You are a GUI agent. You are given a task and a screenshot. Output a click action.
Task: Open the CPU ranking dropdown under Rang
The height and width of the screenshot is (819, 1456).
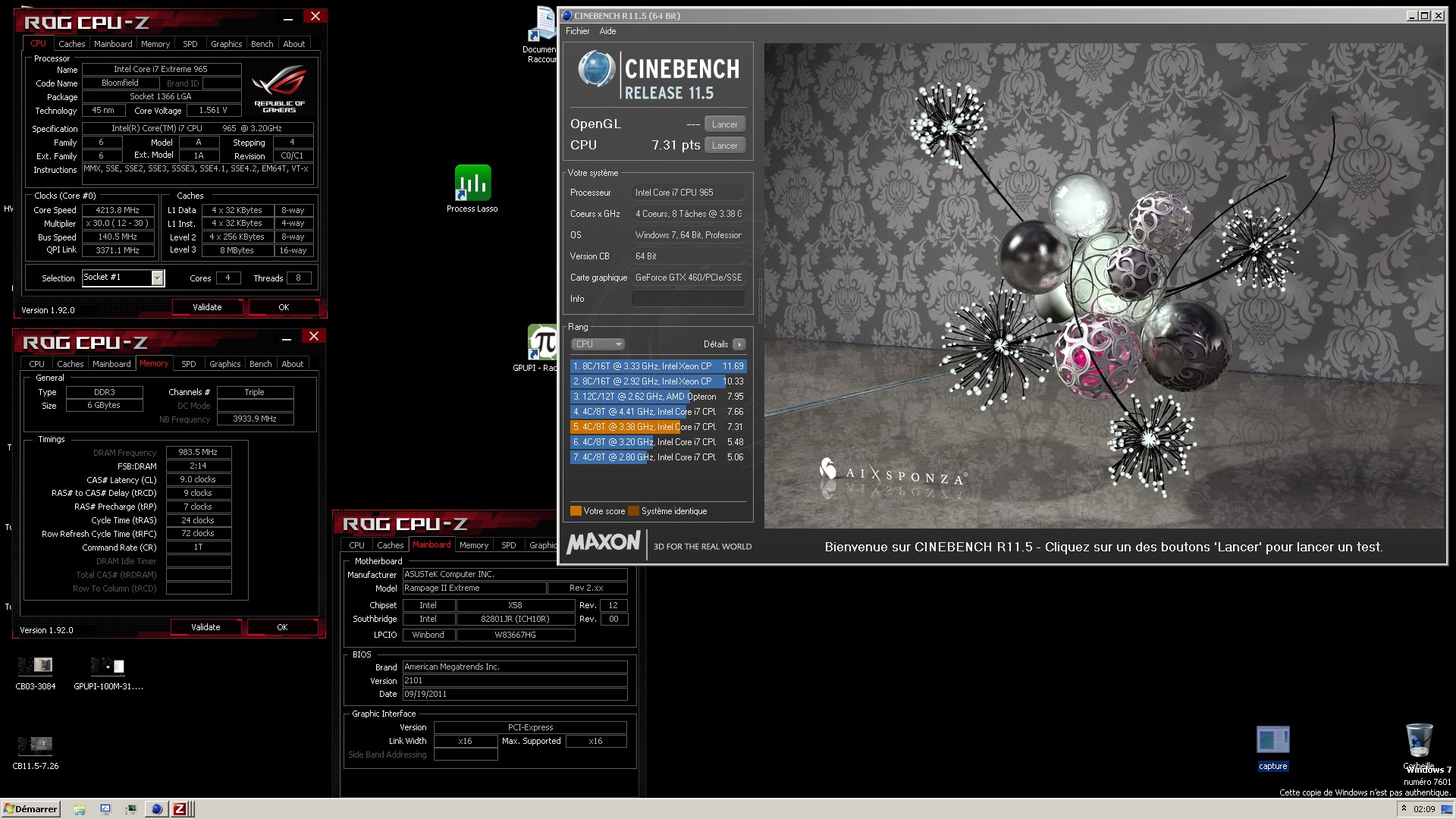[598, 344]
